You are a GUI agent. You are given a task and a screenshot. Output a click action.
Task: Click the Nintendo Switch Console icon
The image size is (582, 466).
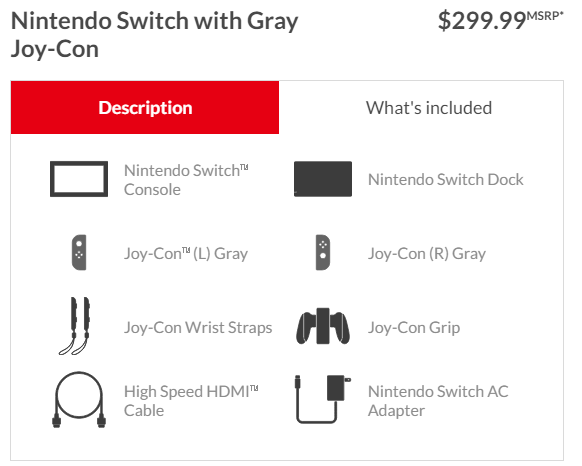(x=79, y=179)
